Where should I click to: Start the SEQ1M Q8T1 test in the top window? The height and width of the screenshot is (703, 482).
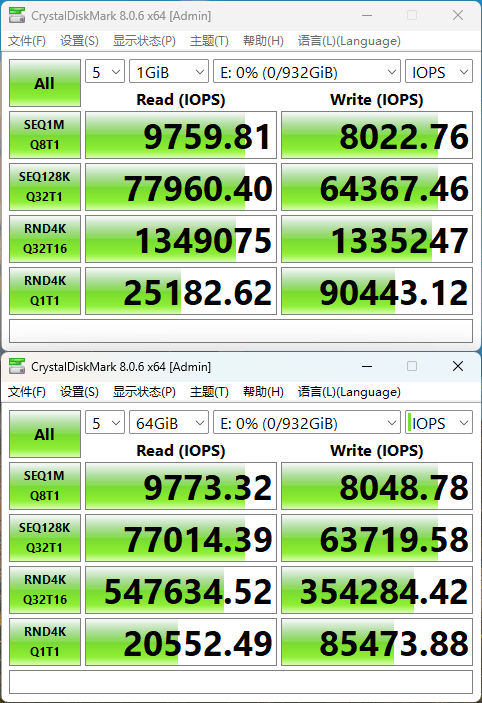coord(45,135)
